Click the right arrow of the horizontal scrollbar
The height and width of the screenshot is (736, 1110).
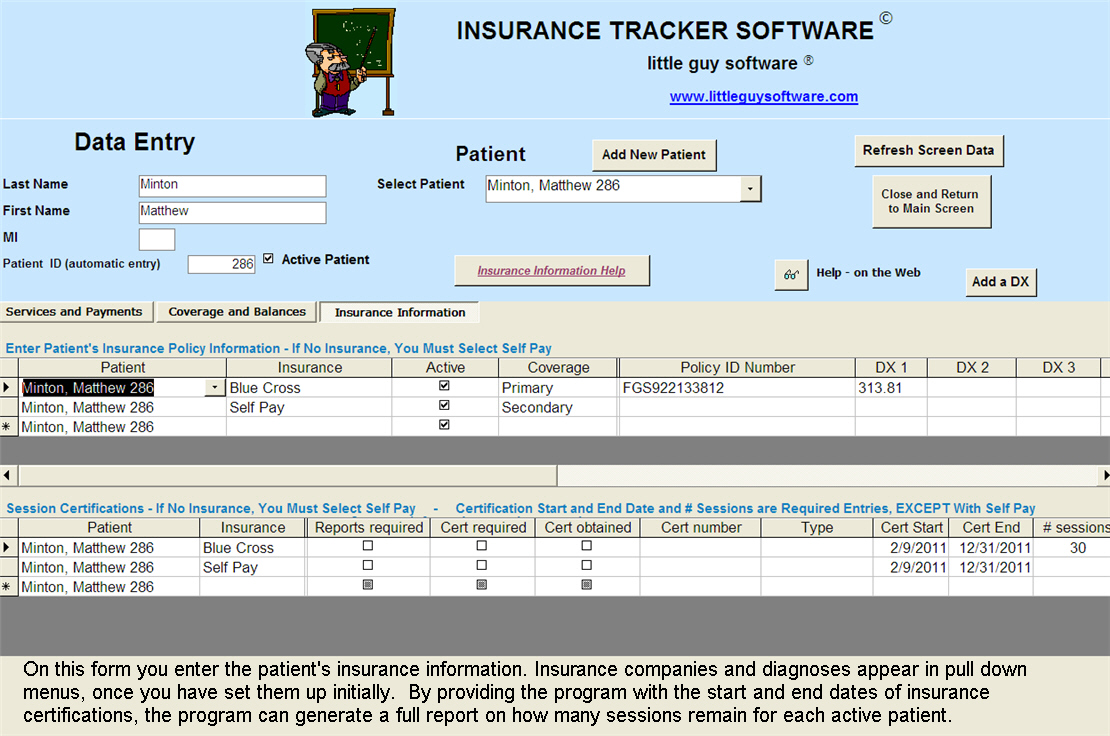pos(1103,475)
